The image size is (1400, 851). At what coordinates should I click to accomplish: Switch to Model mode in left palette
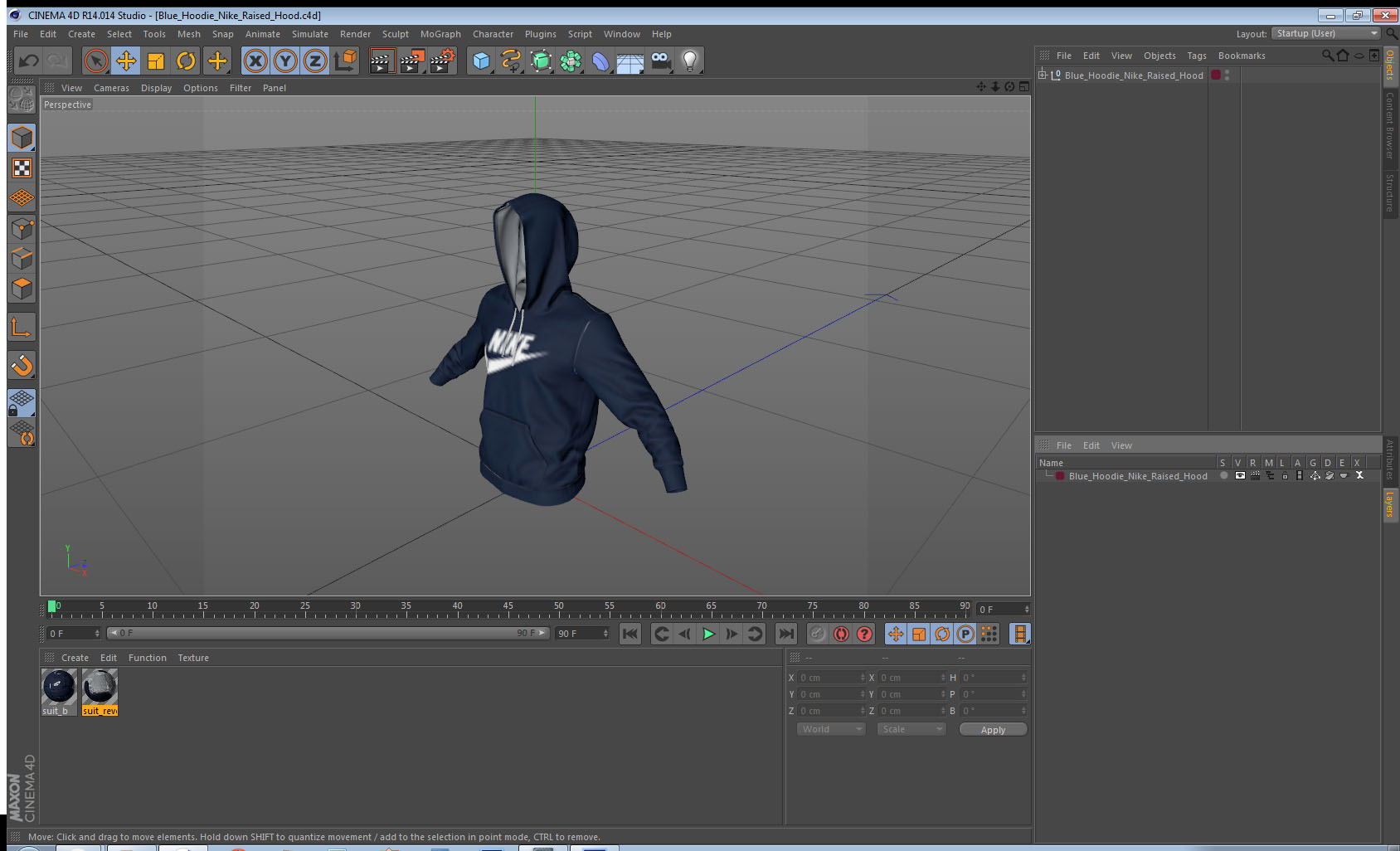click(22, 138)
